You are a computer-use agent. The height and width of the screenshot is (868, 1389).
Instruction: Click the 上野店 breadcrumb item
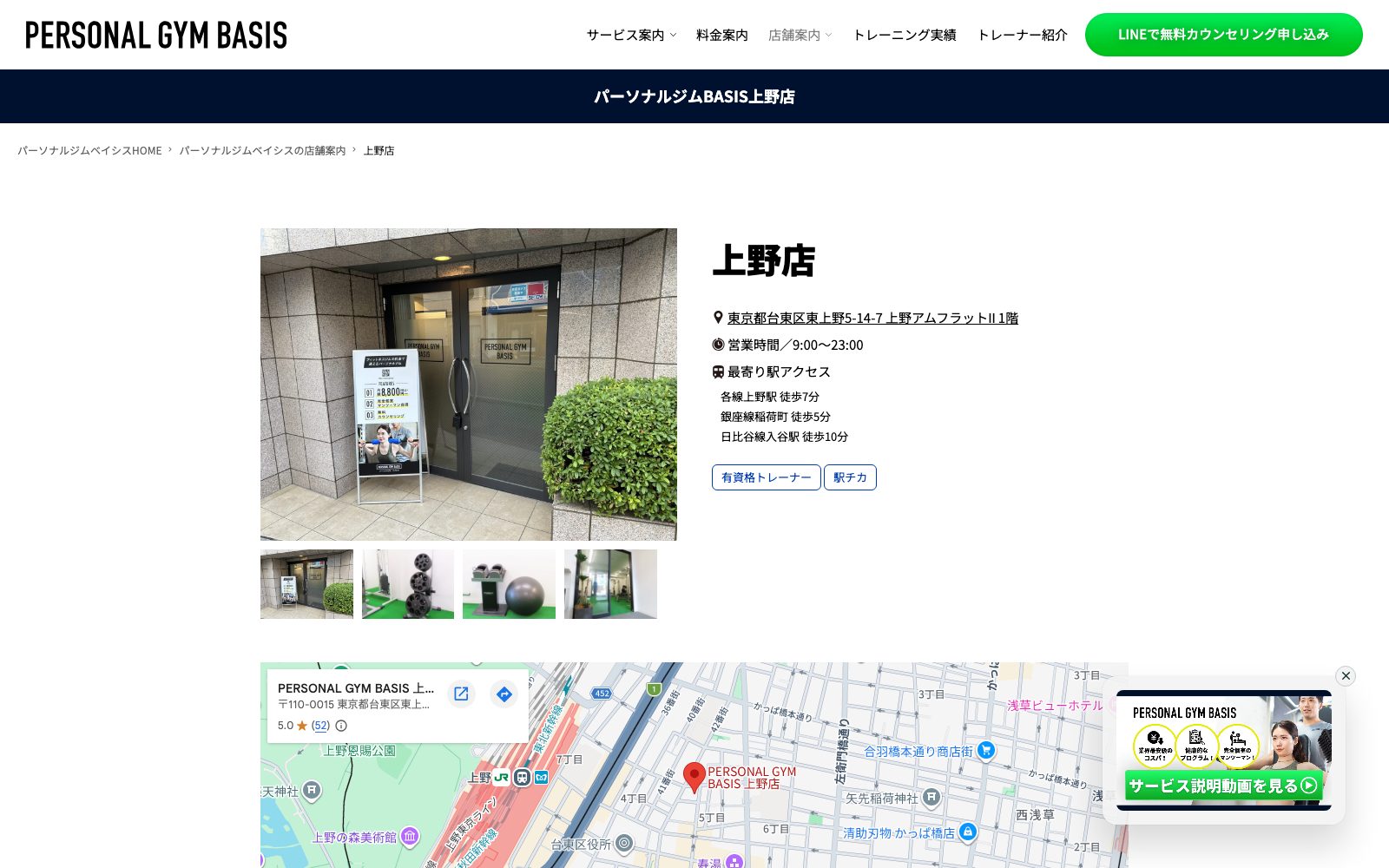pos(379,151)
